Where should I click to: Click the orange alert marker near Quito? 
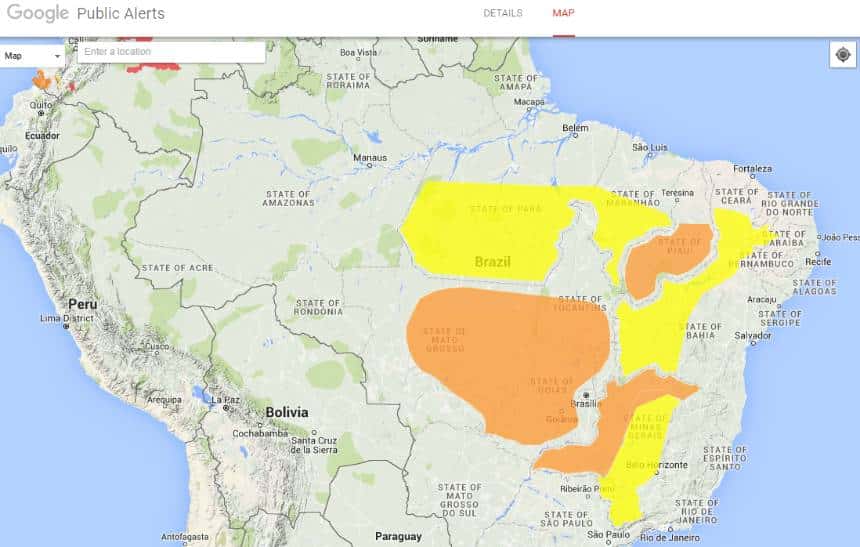41,80
